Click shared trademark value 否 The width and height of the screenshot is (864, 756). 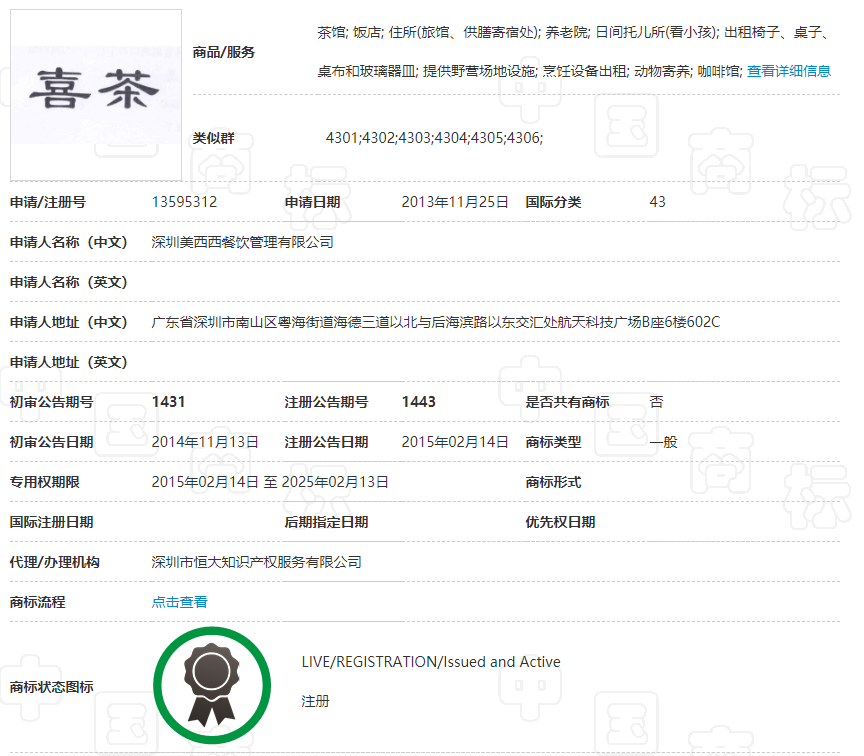pyautogui.click(x=656, y=402)
